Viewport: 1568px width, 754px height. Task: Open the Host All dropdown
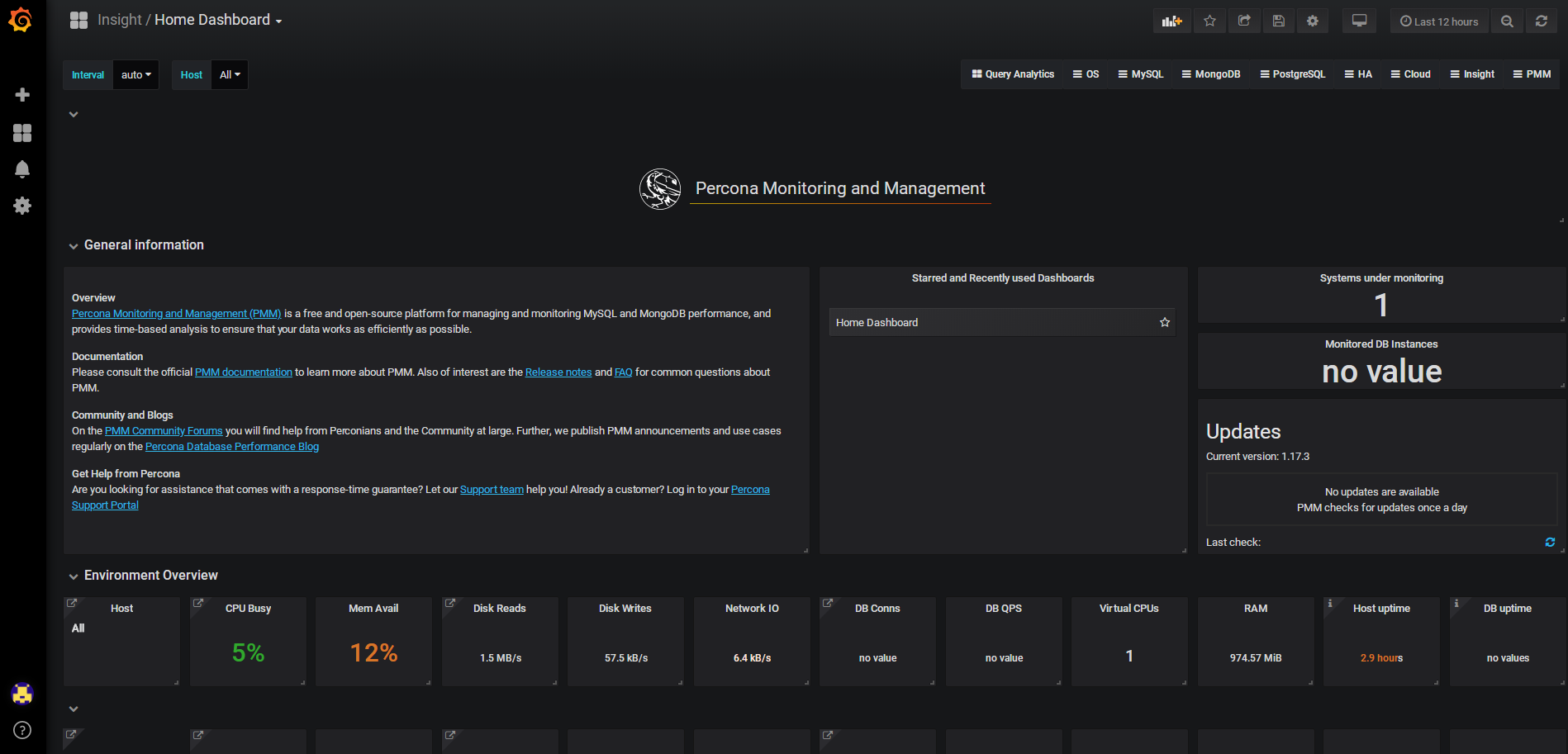point(230,75)
